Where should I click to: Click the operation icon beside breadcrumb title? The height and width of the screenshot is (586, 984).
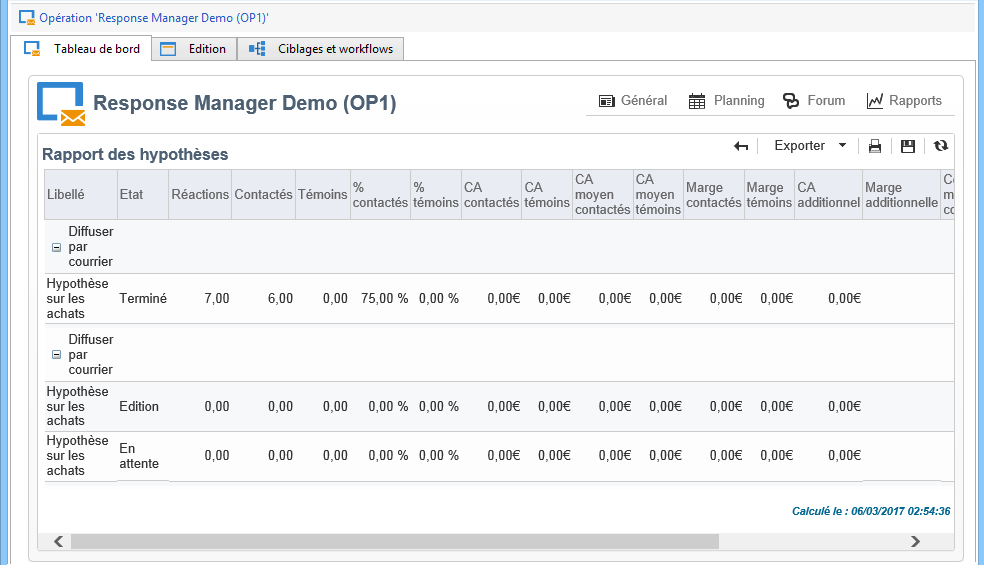pyautogui.click(x=26, y=18)
